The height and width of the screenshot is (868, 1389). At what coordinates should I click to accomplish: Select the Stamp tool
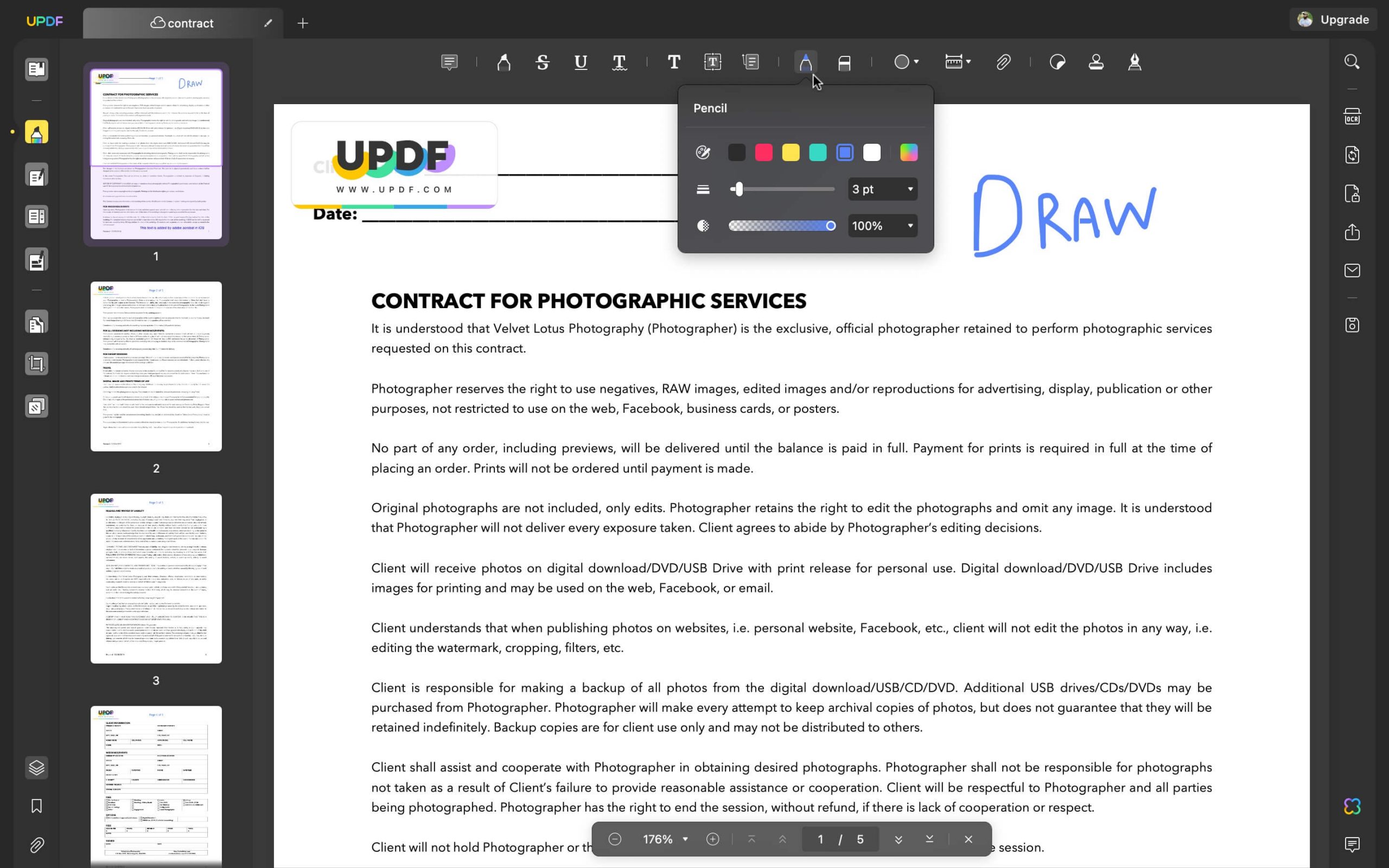[1096, 62]
